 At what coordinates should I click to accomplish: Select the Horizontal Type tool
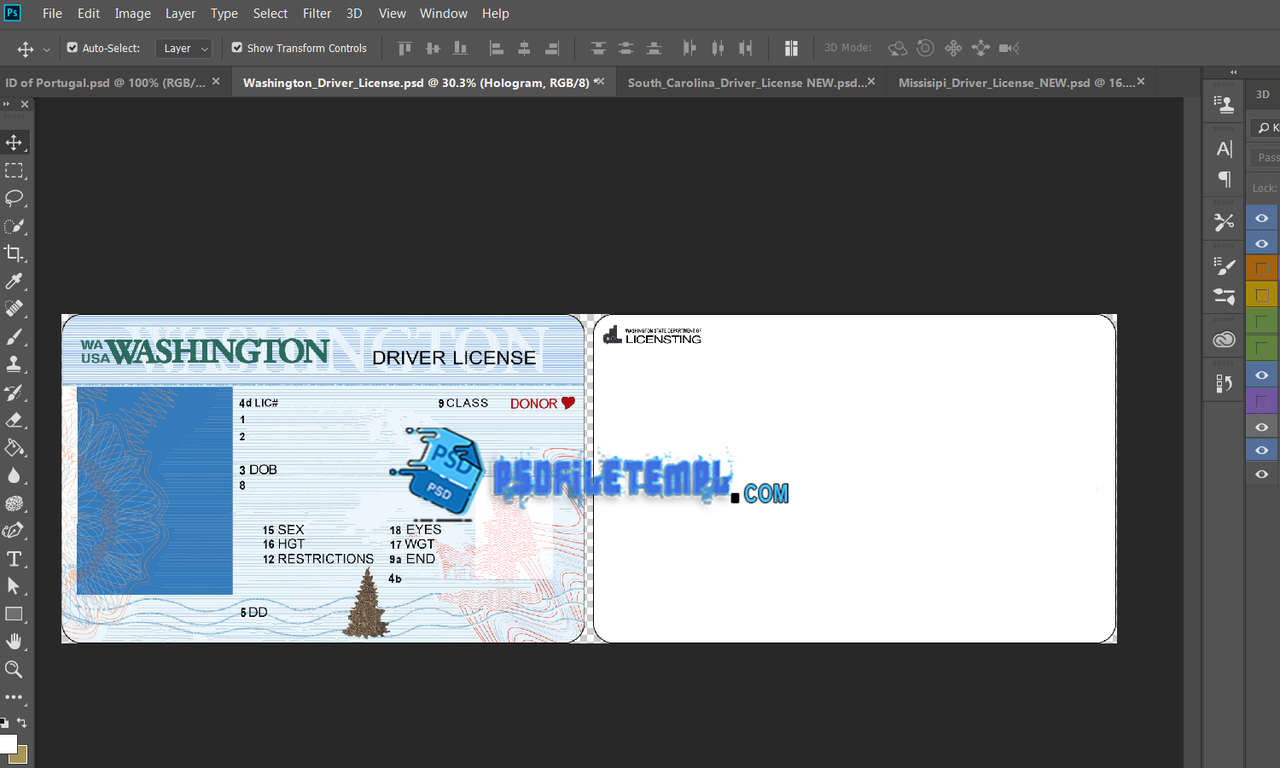point(14,559)
